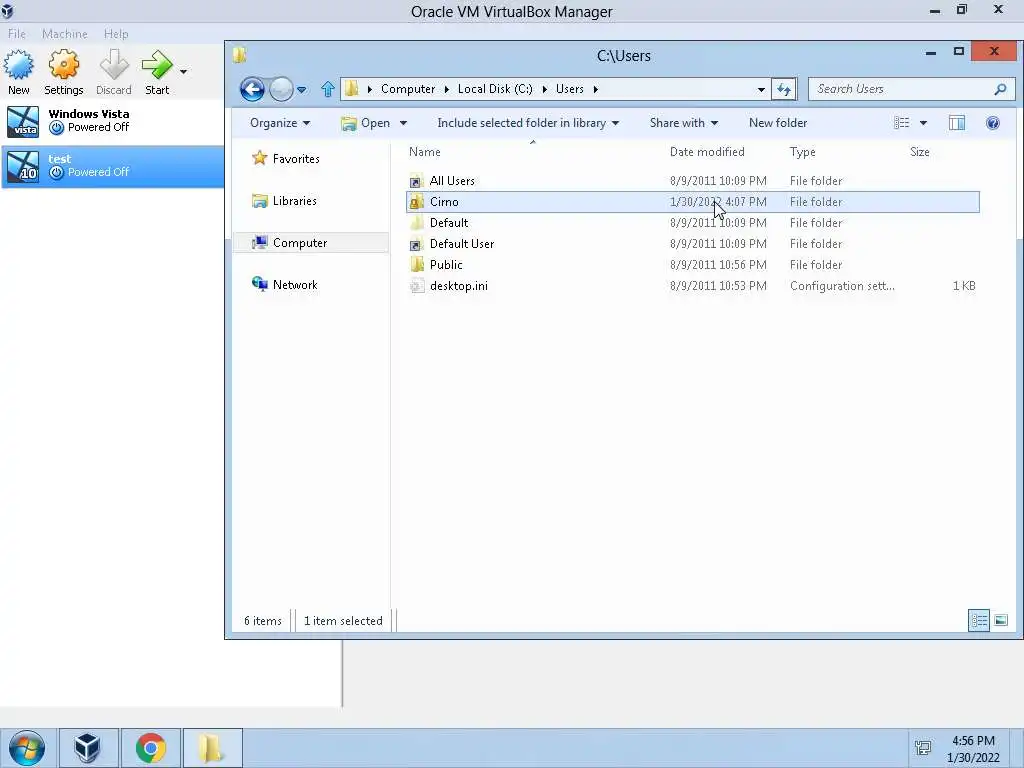
Task: Select the desktop.ini file
Action: (x=692, y=285)
